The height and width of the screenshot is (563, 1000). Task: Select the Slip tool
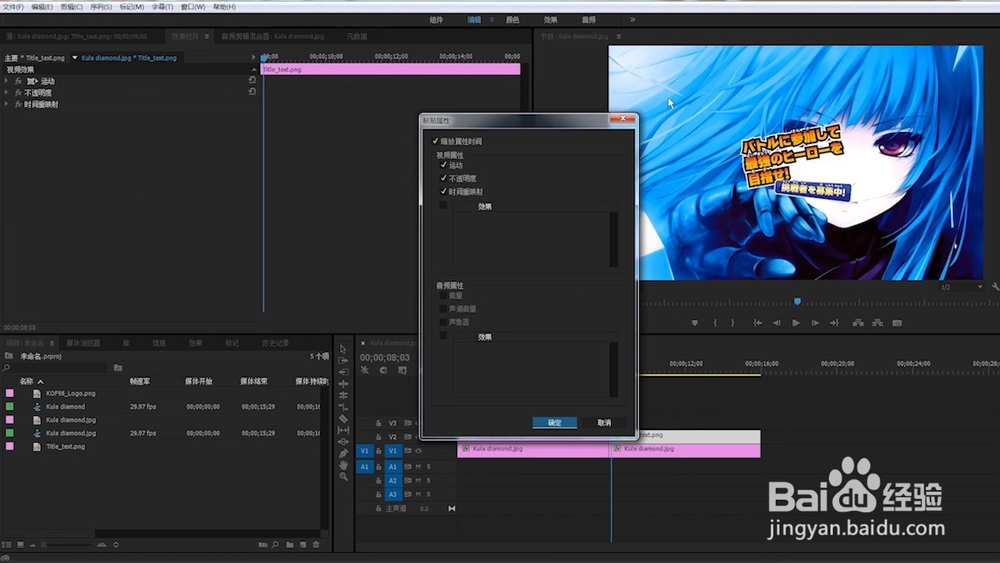(343, 430)
